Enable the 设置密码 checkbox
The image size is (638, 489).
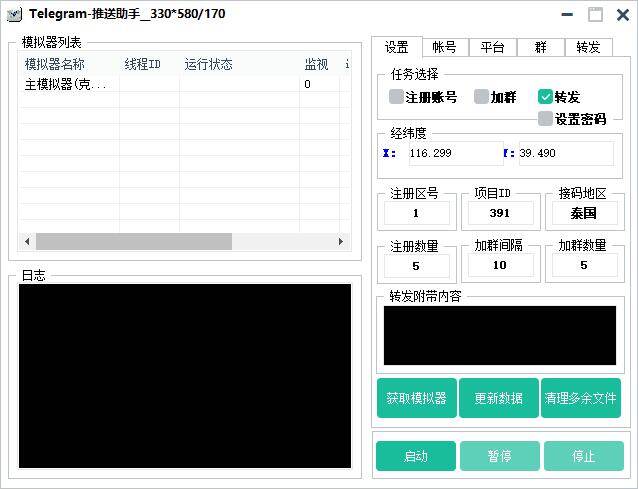tap(545, 118)
